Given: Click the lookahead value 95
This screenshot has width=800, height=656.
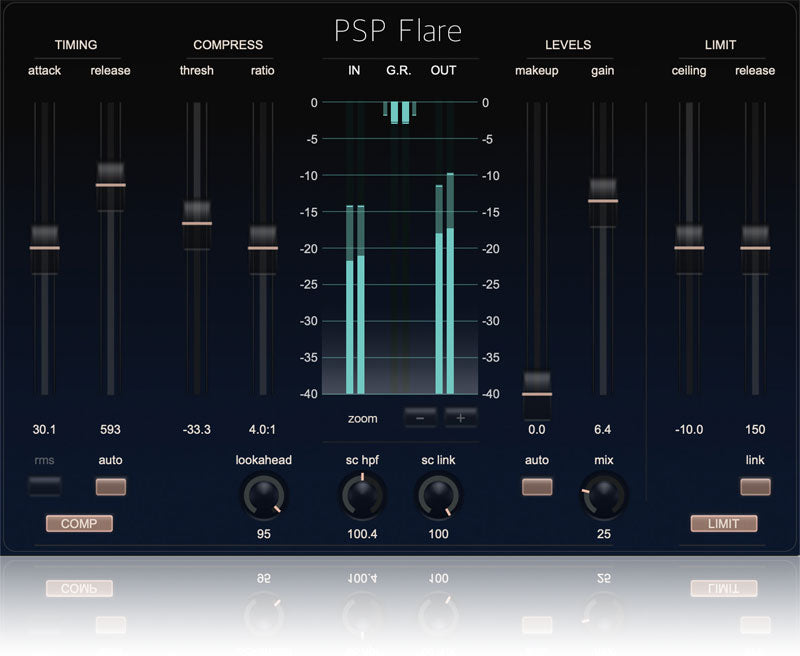Looking at the screenshot, I should coord(264,534).
